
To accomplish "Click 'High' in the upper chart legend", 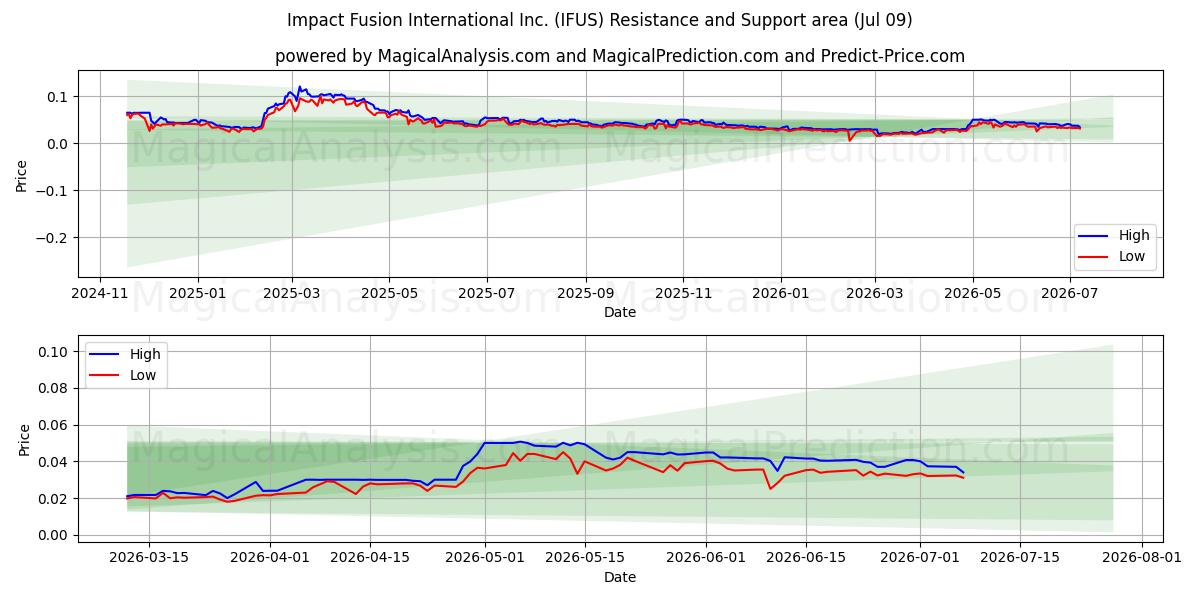I will (1135, 236).
